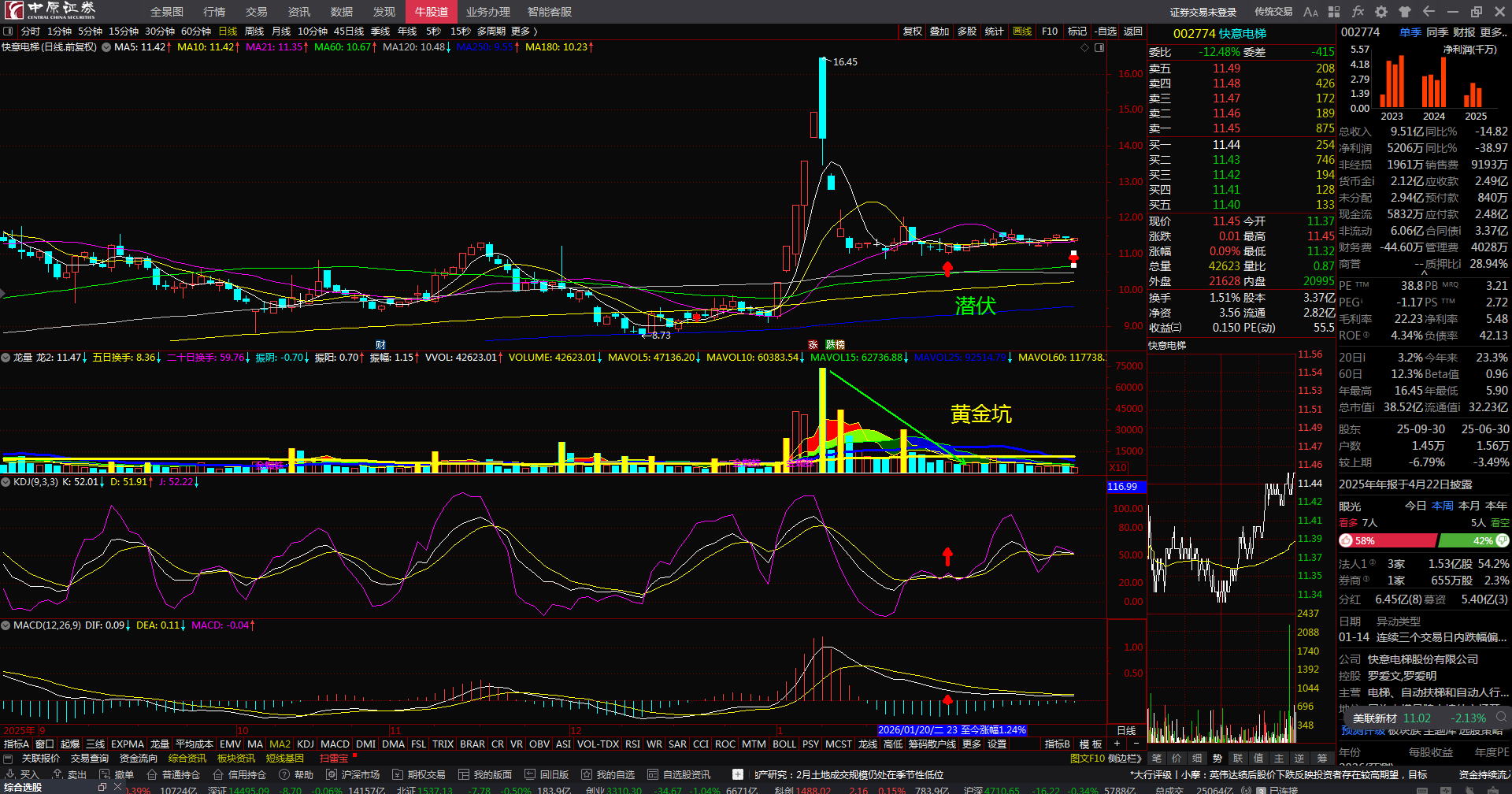Viewport: 1512px width, 794px height.
Task: Toggle the collapse box left of 关联报价
Action: pos(9,759)
